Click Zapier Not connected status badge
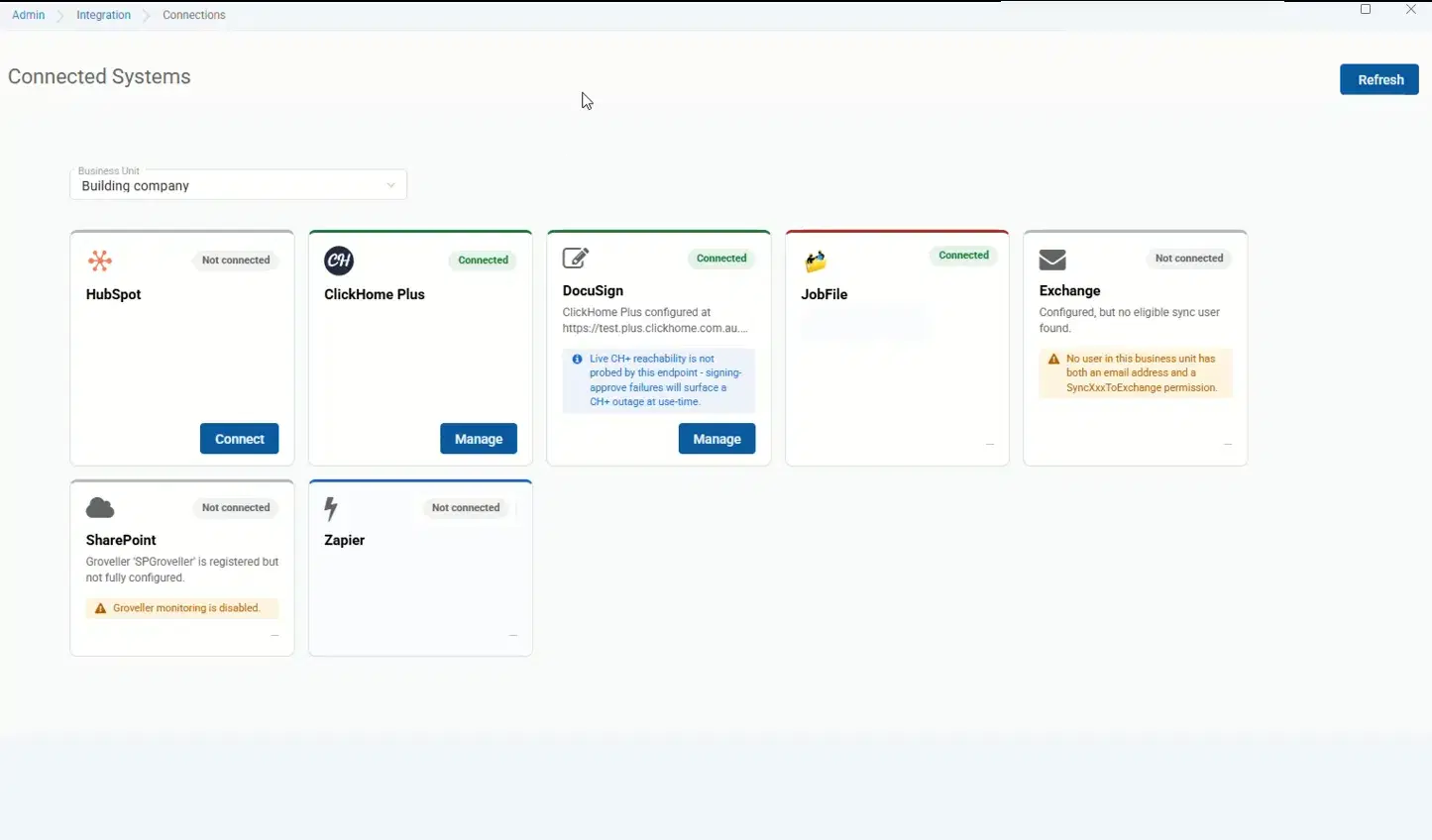 (466, 508)
